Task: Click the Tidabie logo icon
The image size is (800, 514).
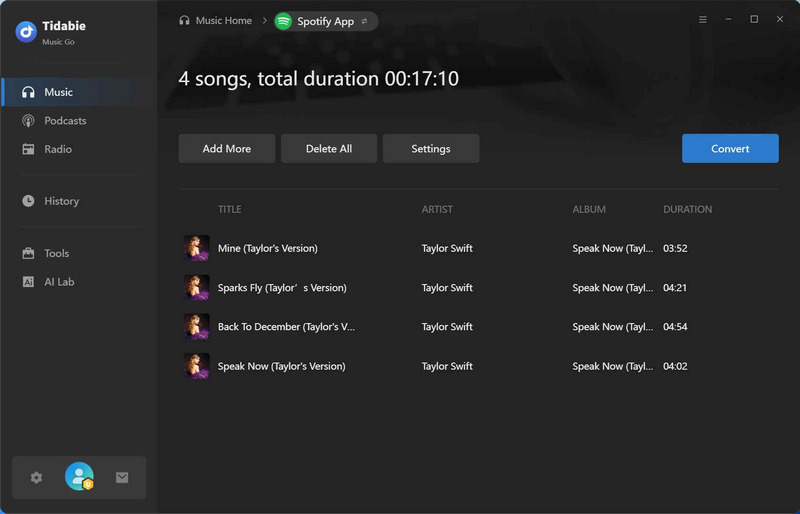Action: click(26, 32)
